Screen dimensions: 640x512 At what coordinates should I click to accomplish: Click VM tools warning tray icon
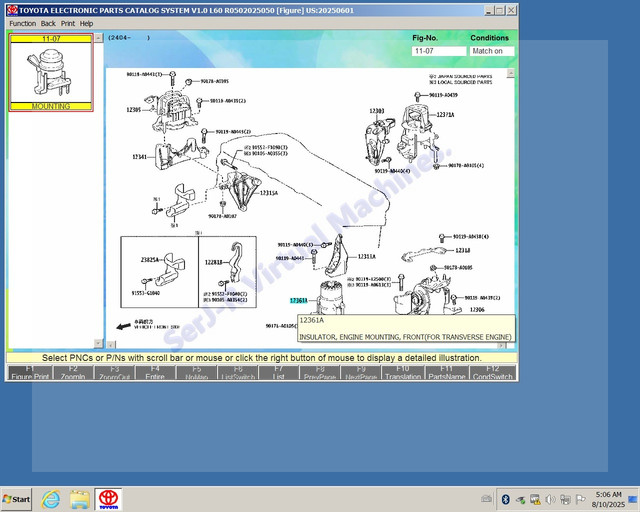coord(535,499)
